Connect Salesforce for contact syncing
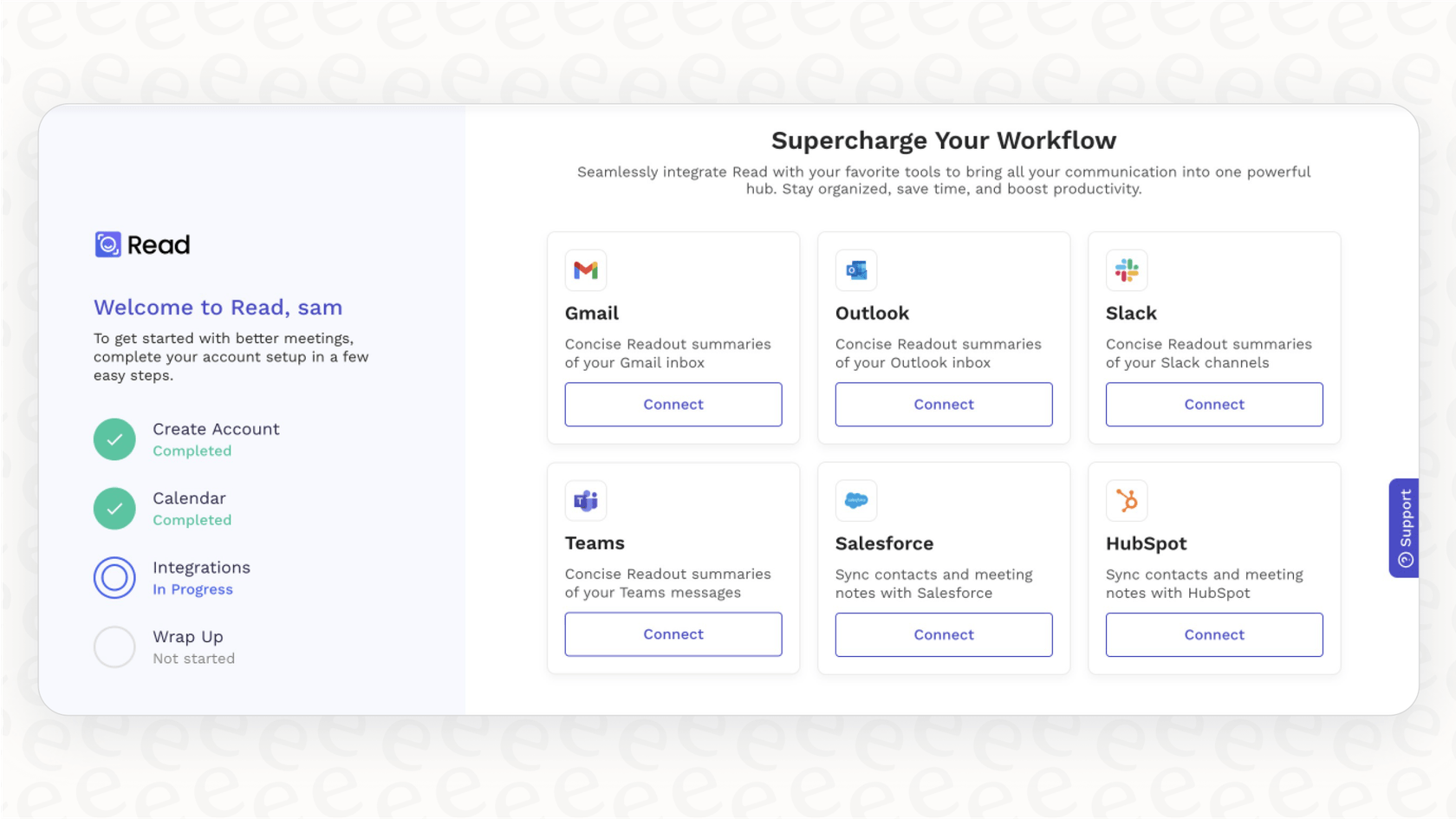Screen dimensions: 1456x819 tap(943, 634)
